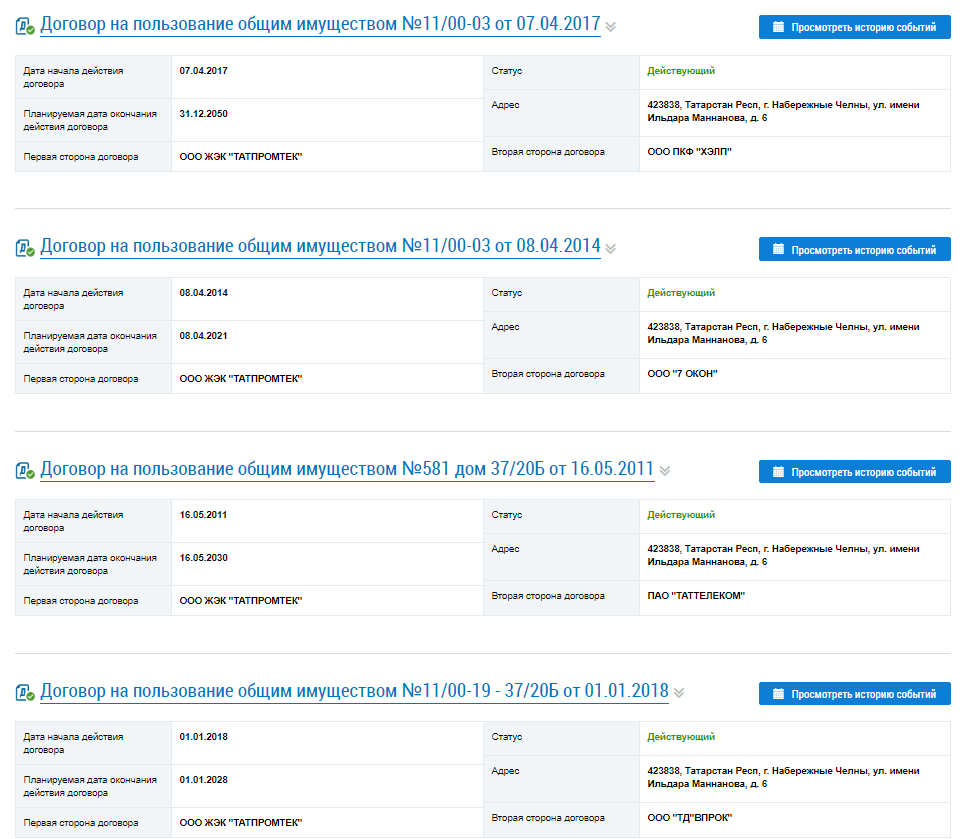
Task: Select start date value 01.01.2018
Action: (x=204, y=737)
